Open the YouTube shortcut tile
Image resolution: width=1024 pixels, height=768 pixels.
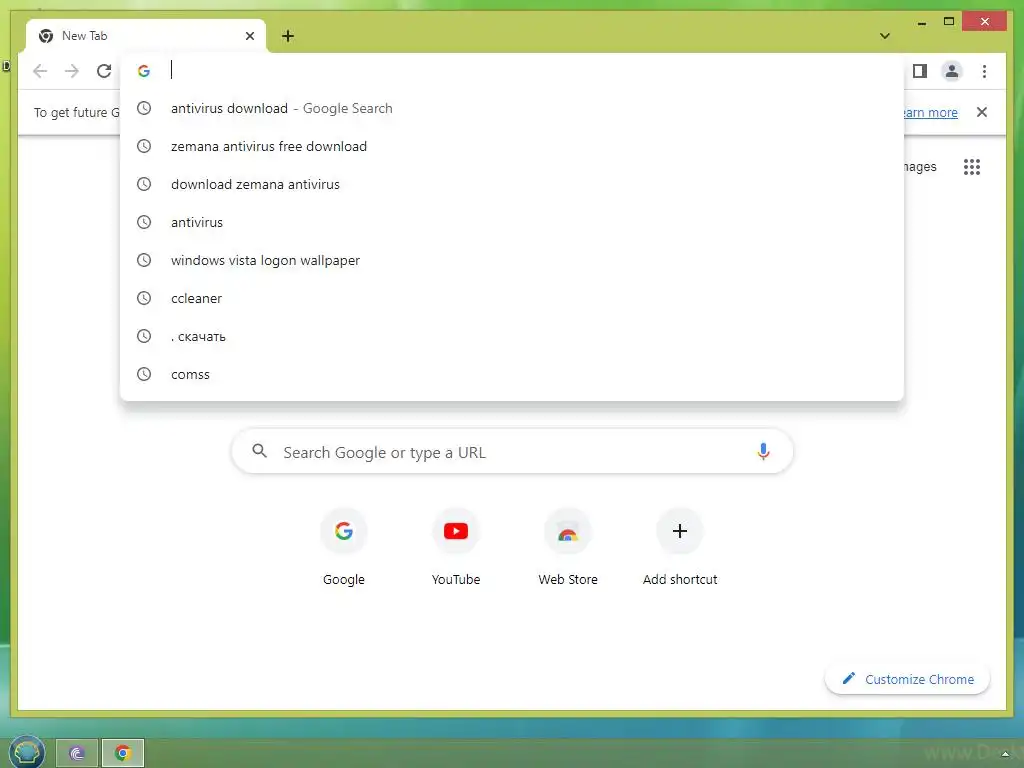pos(456,547)
